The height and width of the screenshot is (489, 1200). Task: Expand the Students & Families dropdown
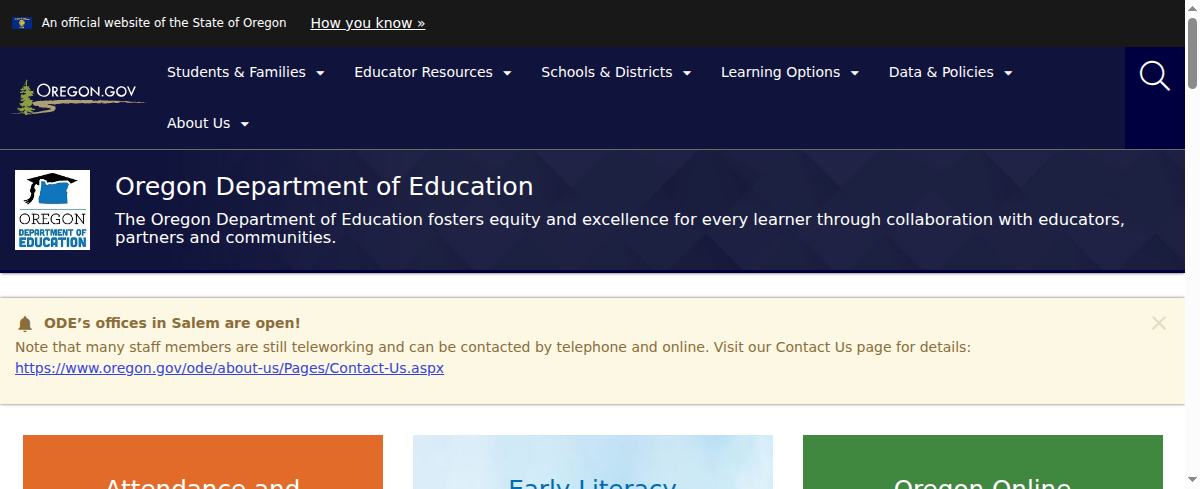click(x=245, y=72)
